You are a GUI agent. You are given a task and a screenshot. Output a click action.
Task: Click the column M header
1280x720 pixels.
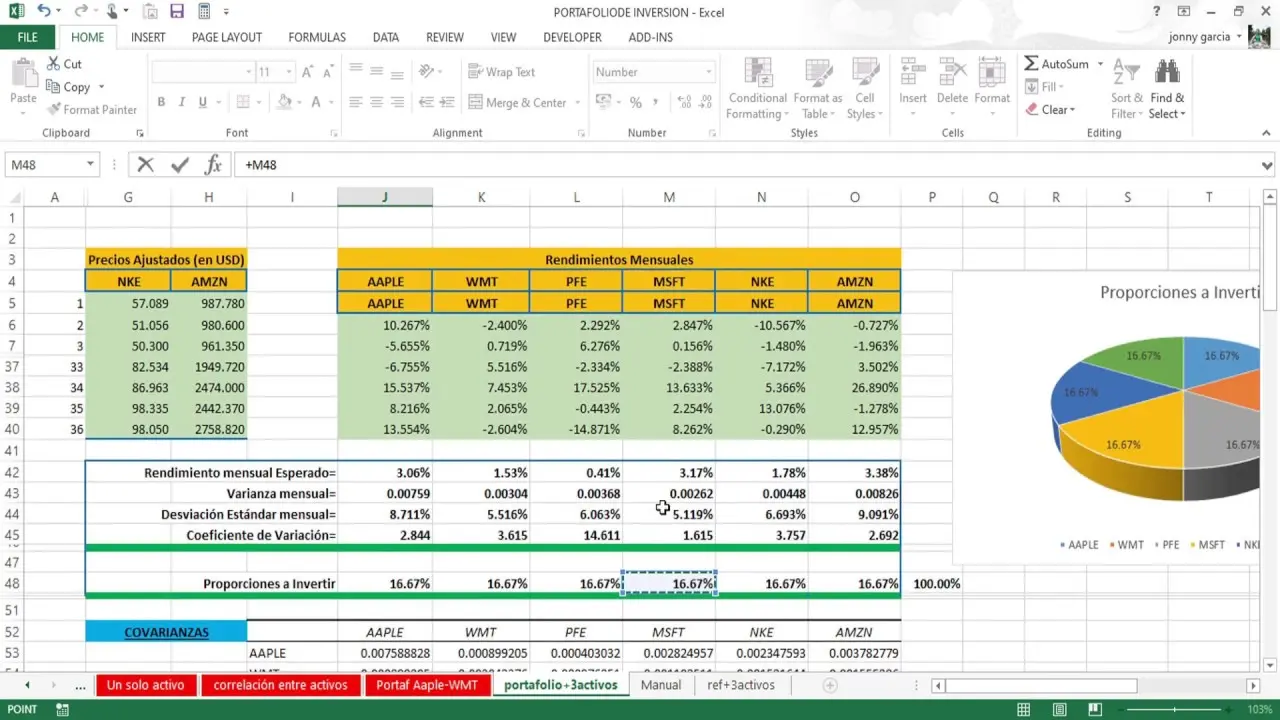click(x=669, y=197)
